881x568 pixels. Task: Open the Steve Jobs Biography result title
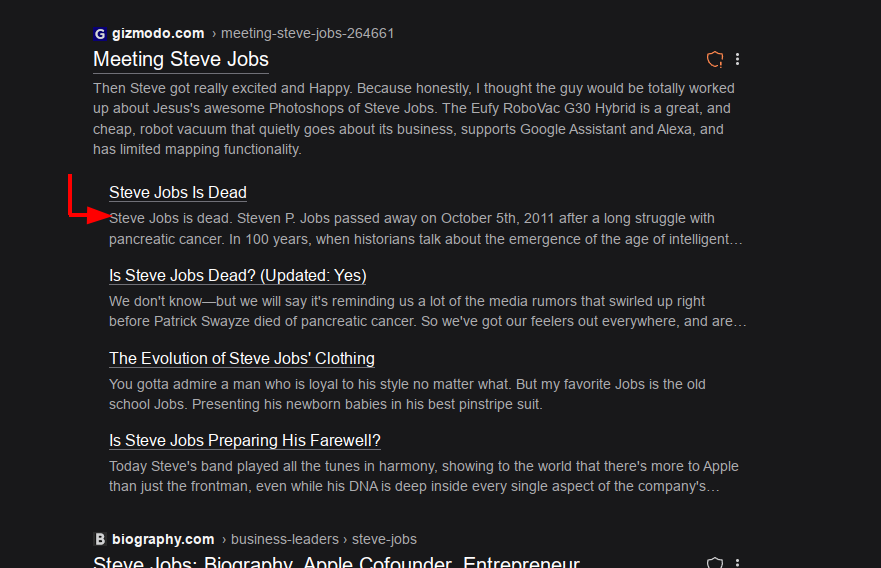[336, 562]
